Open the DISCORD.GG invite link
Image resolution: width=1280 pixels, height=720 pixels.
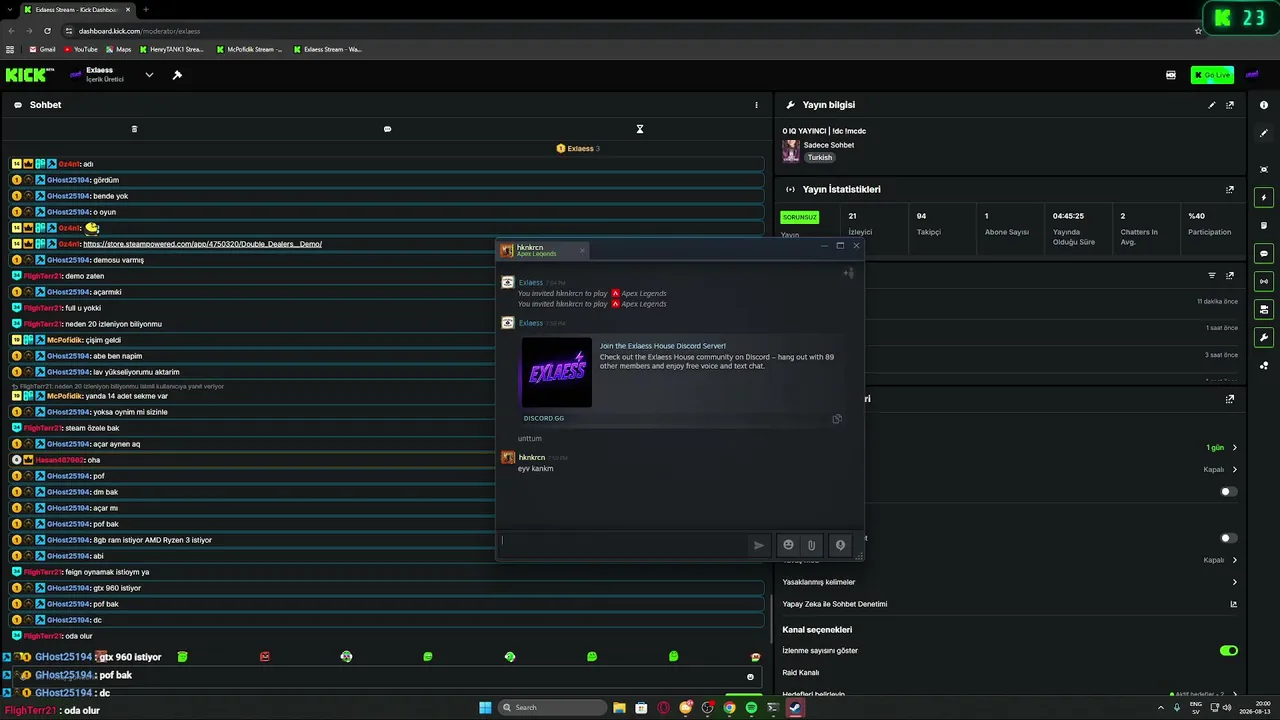coord(544,418)
